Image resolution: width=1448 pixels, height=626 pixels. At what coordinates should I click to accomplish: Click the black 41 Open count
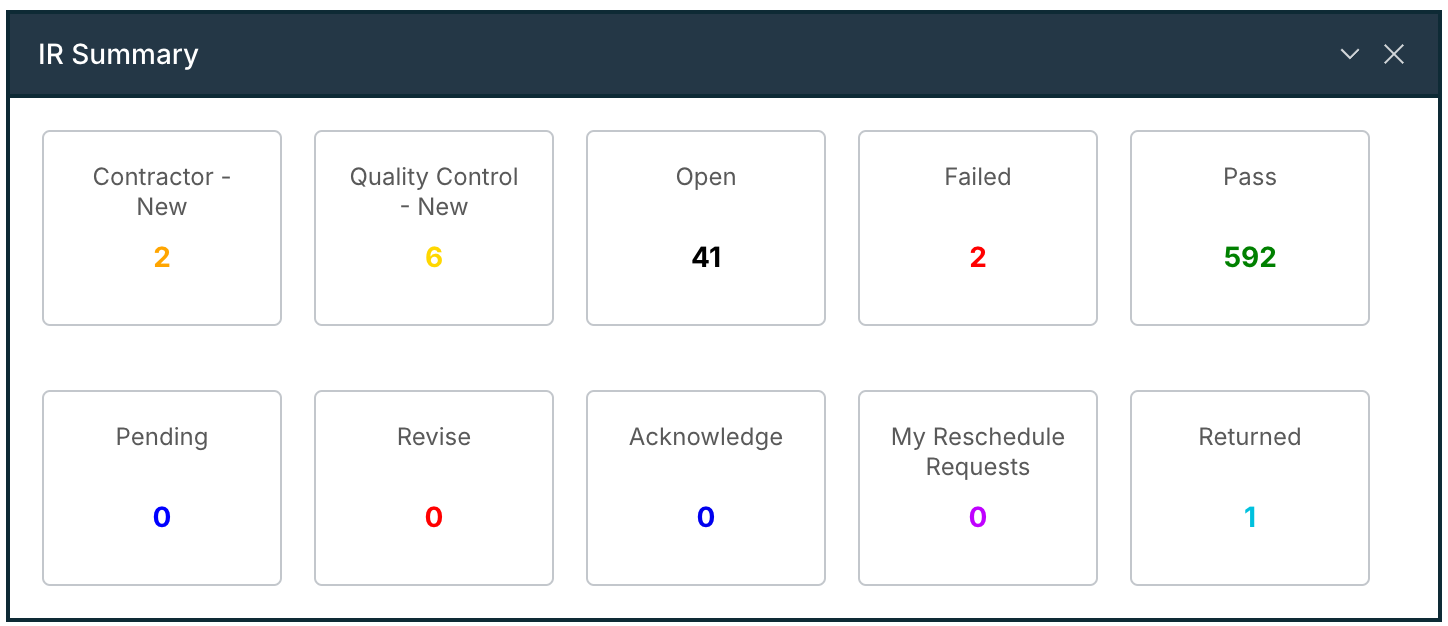pos(706,258)
